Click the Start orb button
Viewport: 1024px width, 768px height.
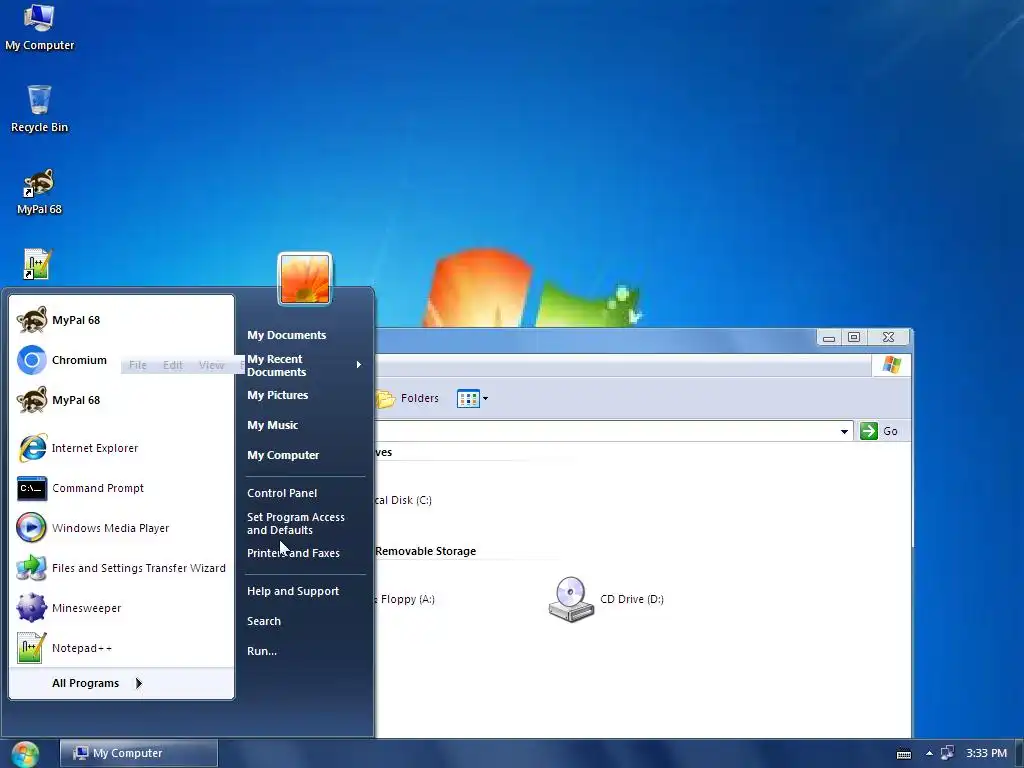(x=25, y=754)
